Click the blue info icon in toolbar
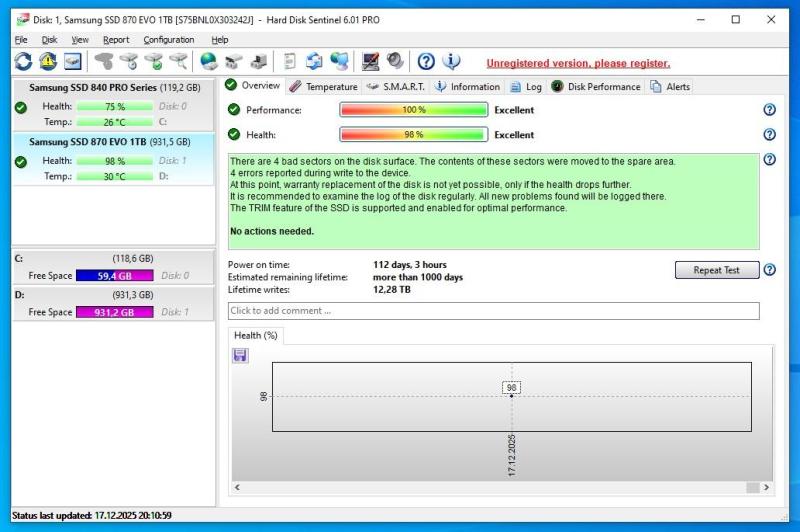 452,62
